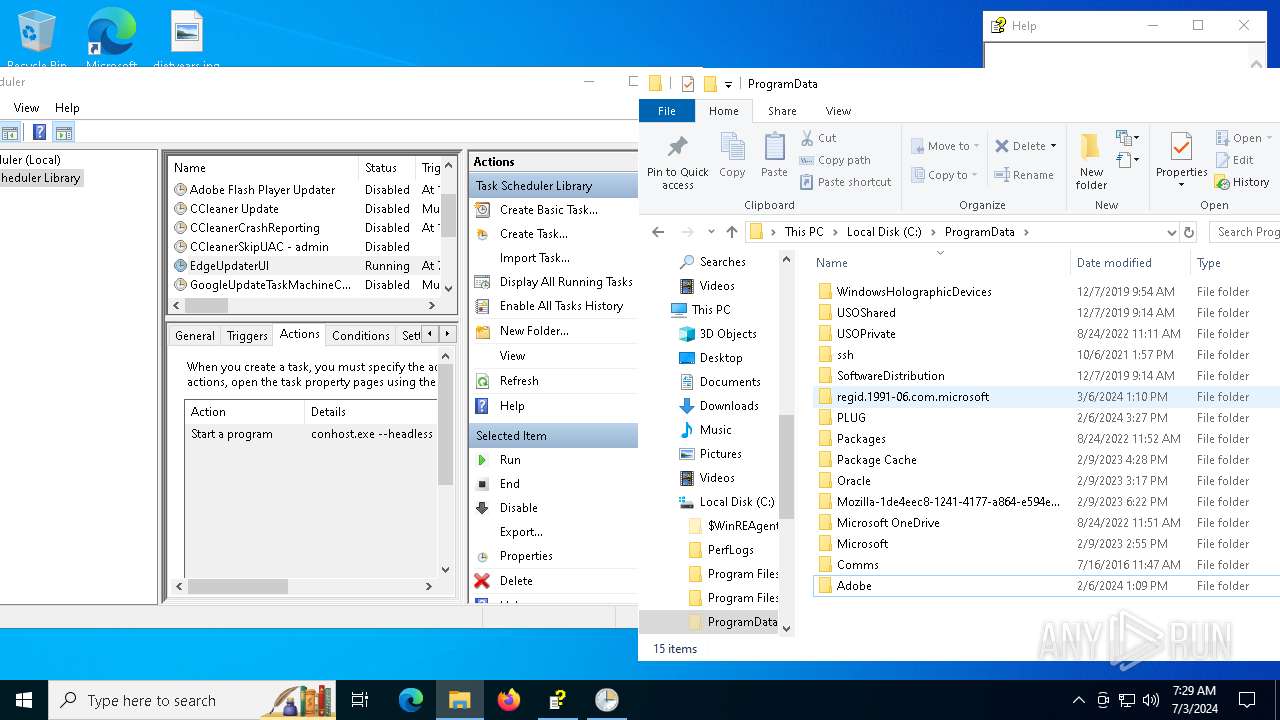
Task: Show hidden system tray icons
Action: pos(1078,700)
